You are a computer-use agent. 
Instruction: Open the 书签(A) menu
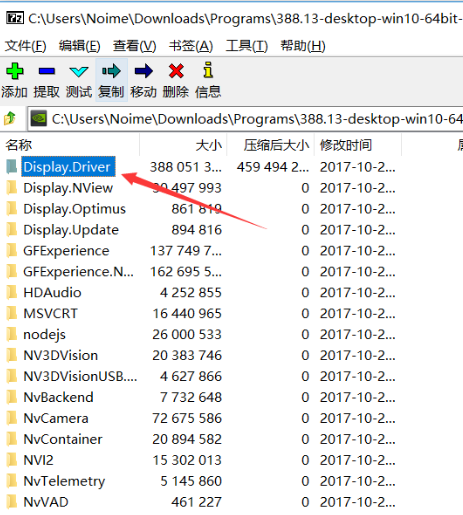click(x=191, y=46)
